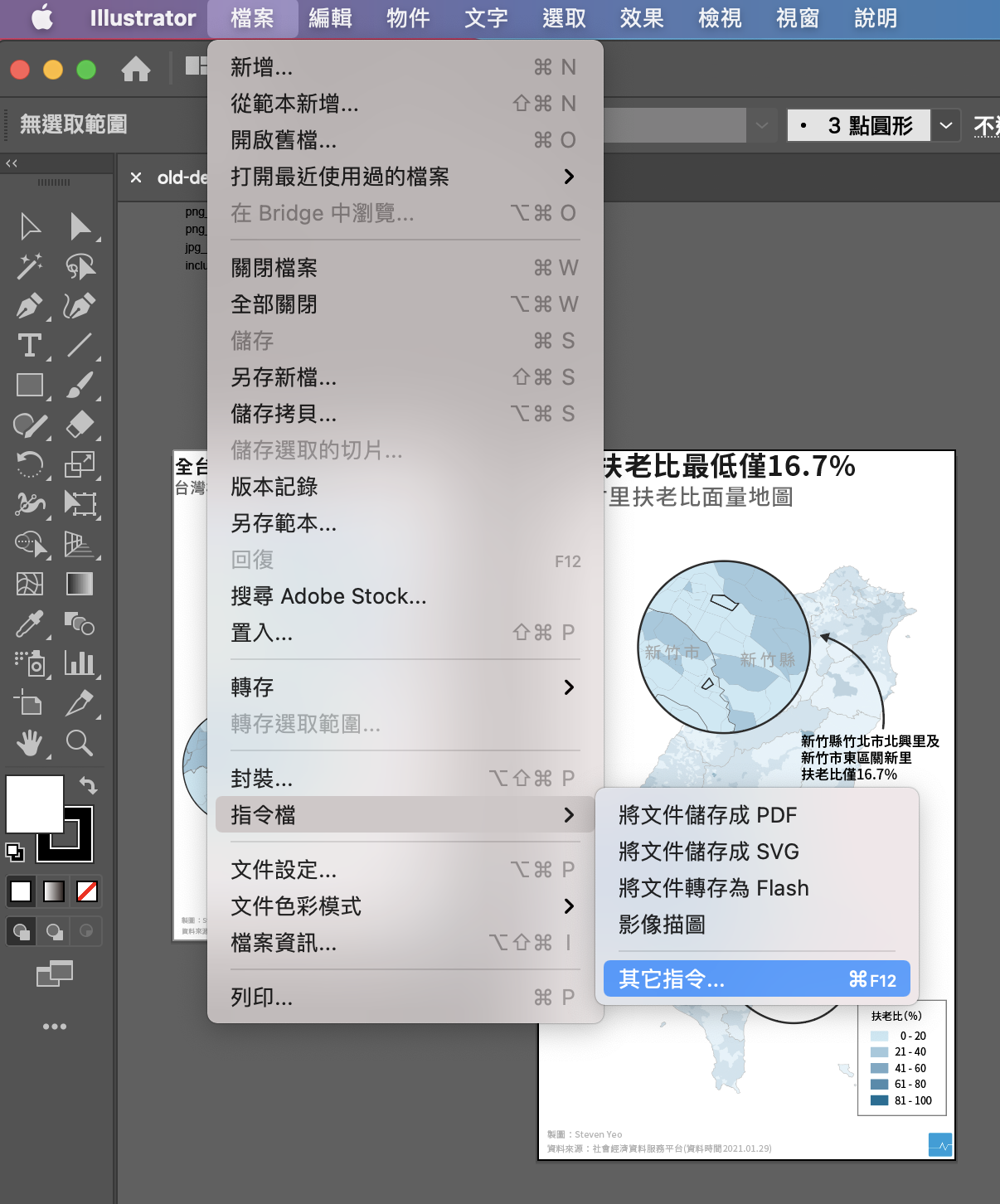Collapse the toolbar with the double-chevron
The width and height of the screenshot is (1000, 1204).
click(12, 163)
